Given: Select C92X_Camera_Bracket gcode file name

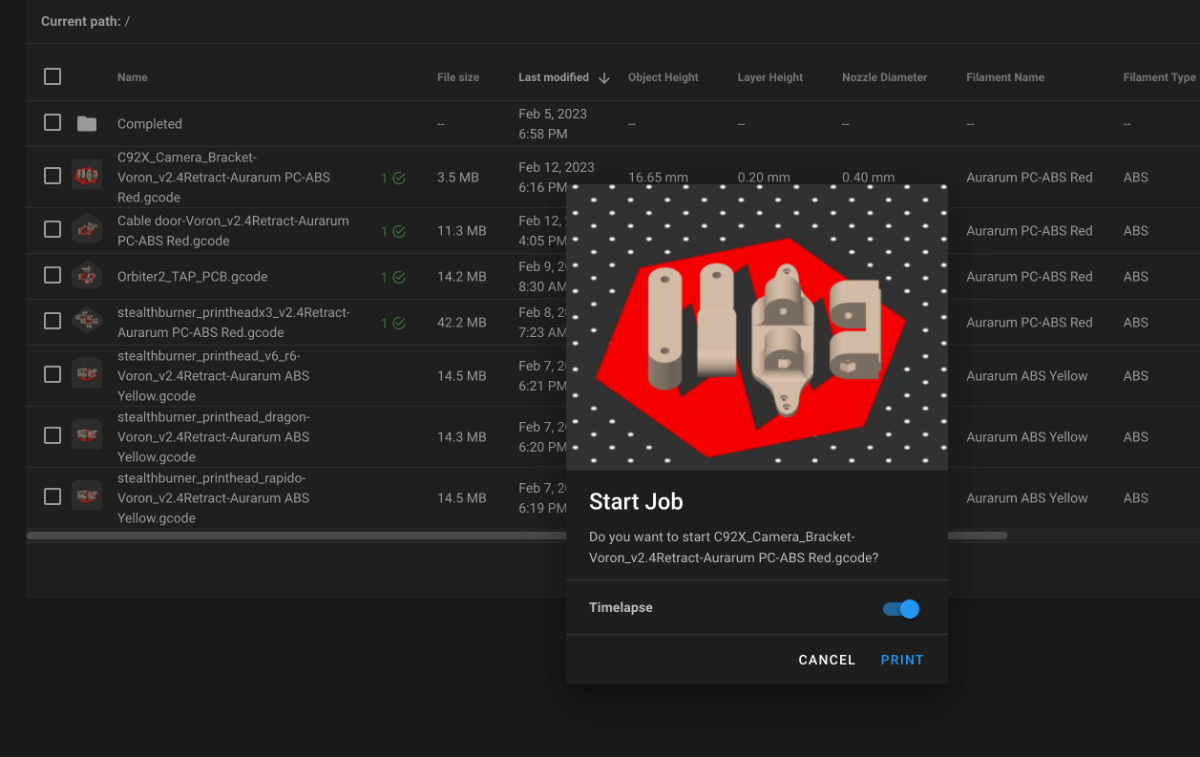Looking at the screenshot, I should [223, 177].
